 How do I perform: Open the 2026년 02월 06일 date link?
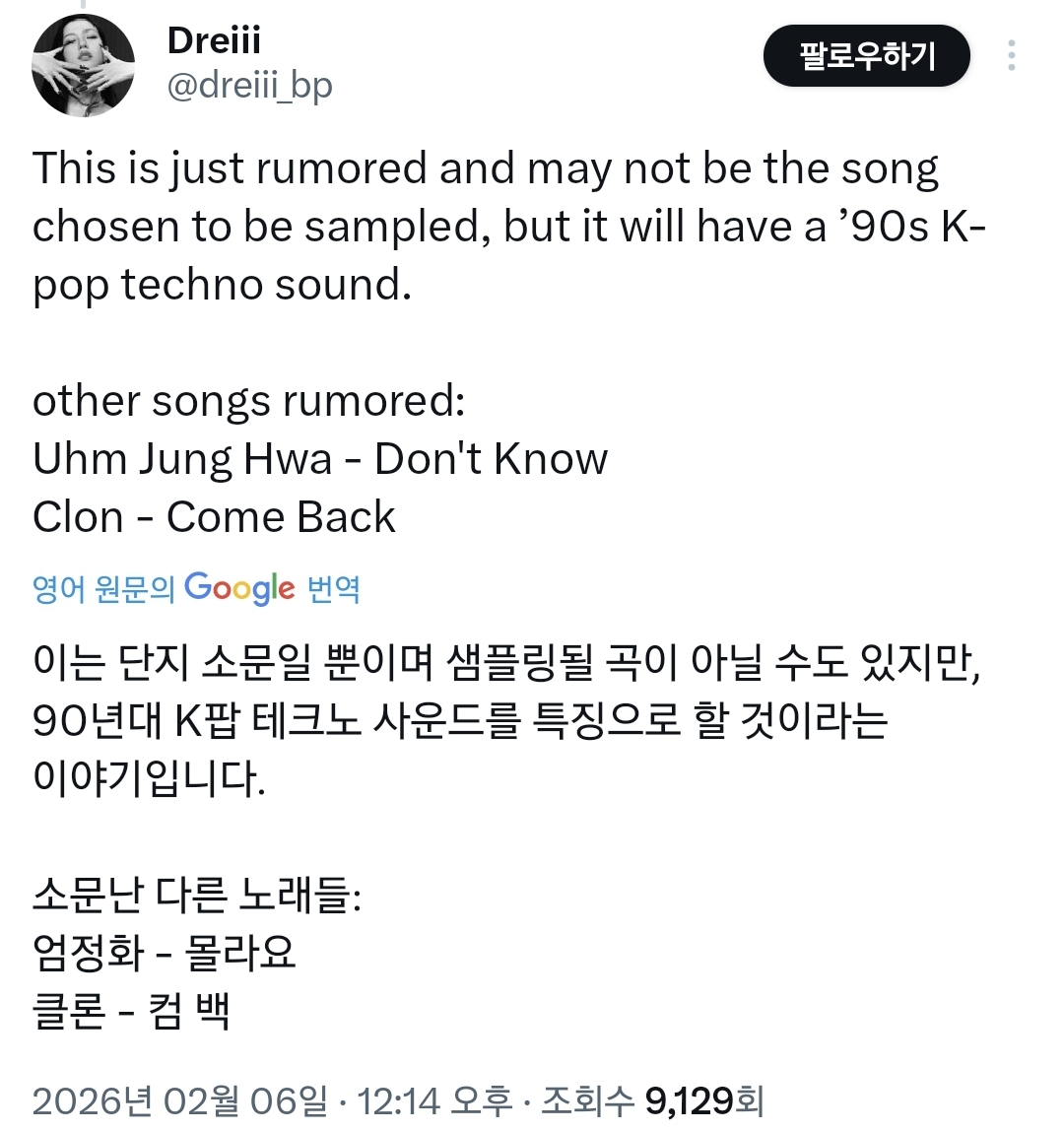point(179,1100)
